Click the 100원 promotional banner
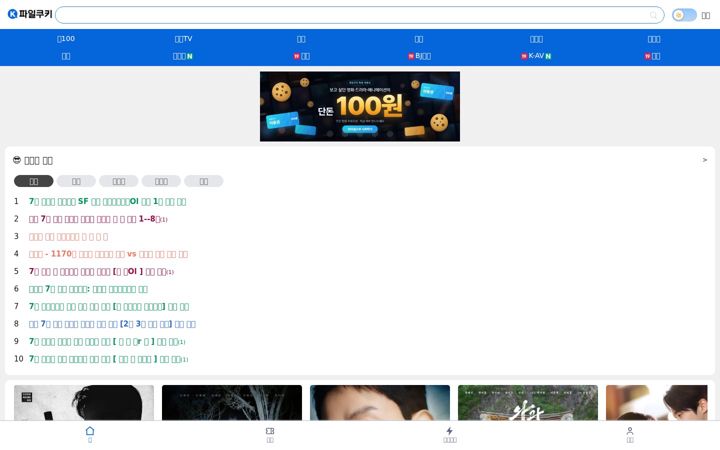 (360, 107)
